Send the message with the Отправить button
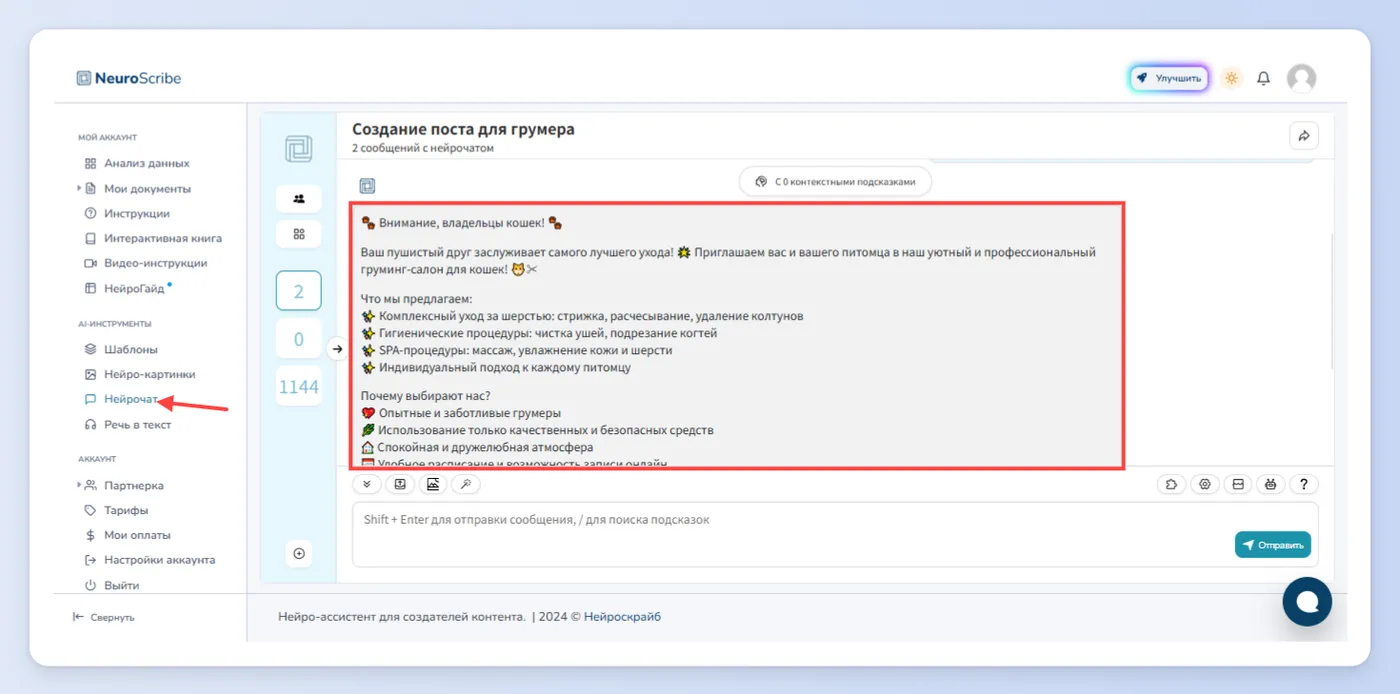Viewport: 1400px width, 694px height. click(1273, 545)
